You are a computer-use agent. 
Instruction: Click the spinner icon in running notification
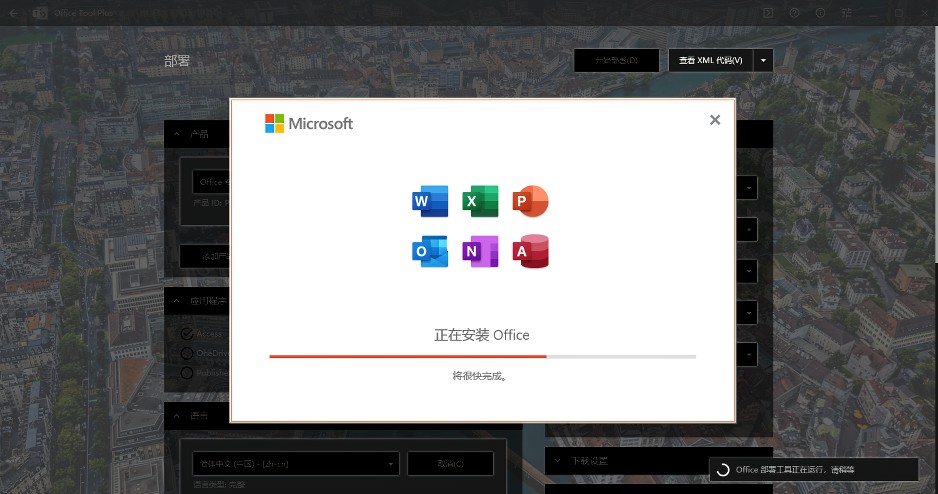(723, 469)
